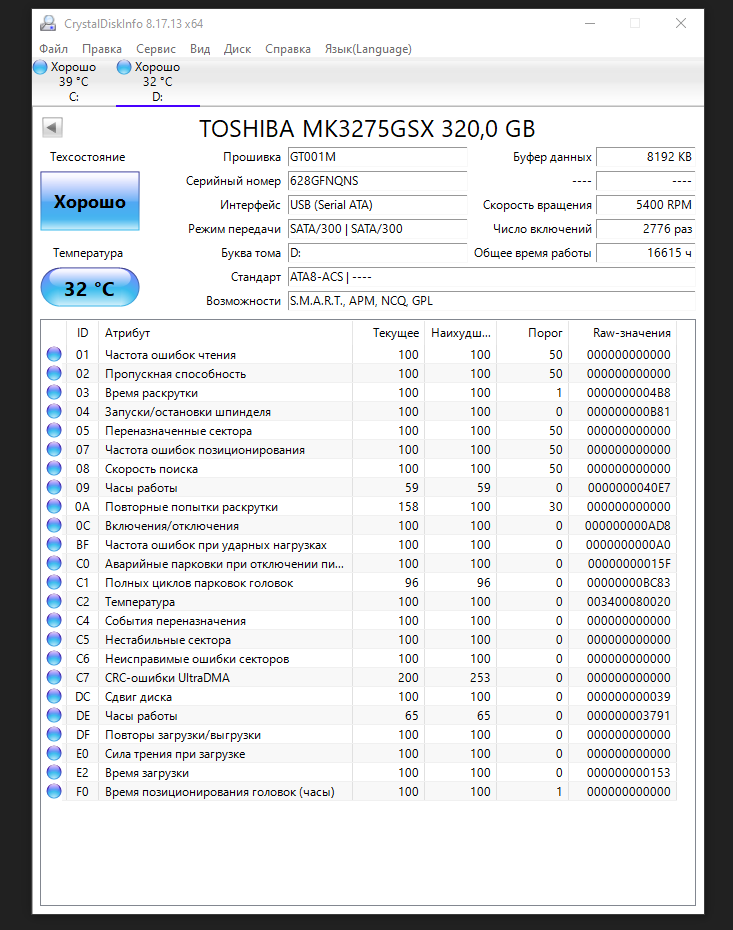Click the rotation speed value 5400 RPM
Viewport: 733px width, 930px height.
click(645, 205)
